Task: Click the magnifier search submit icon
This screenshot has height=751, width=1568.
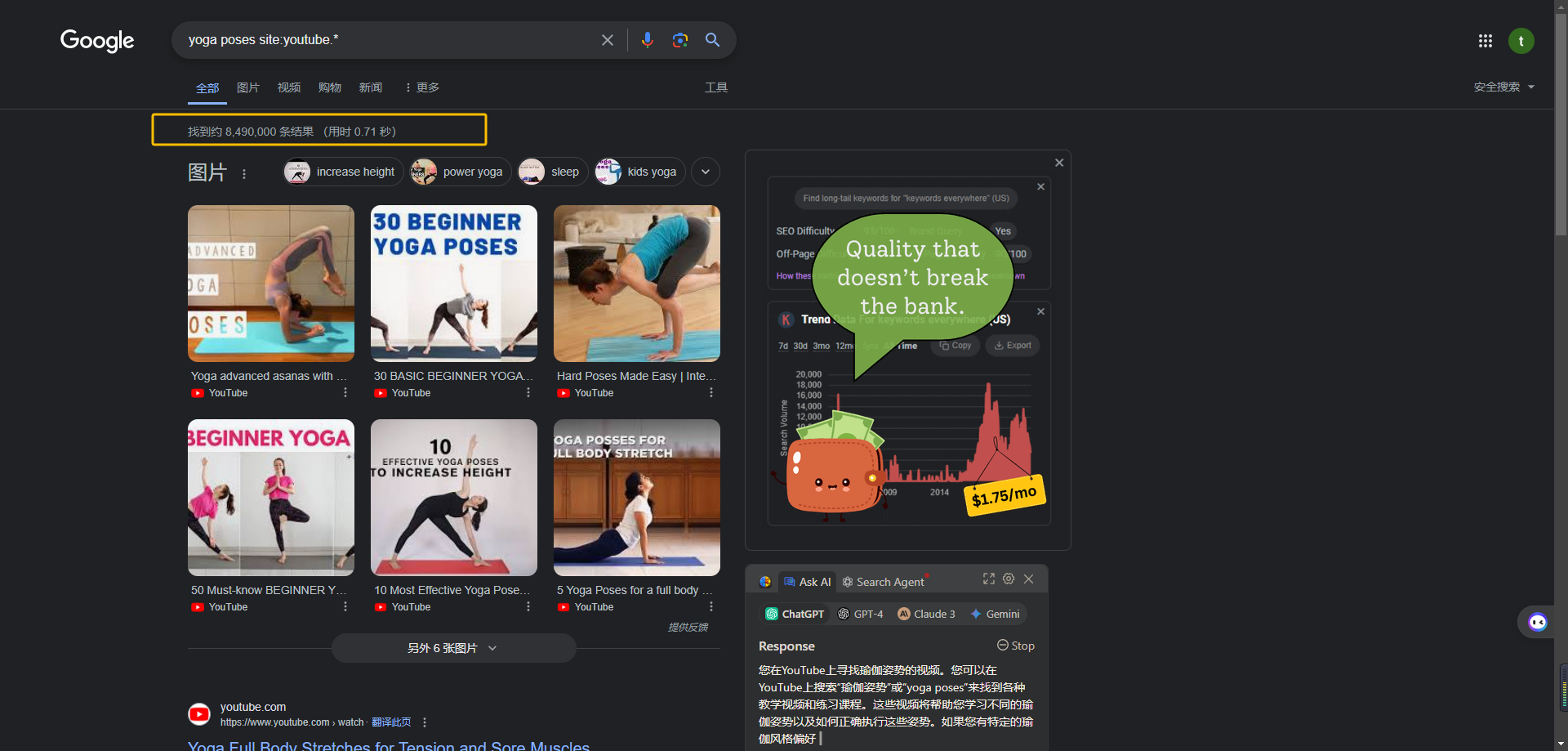Action: coord(712,40)
